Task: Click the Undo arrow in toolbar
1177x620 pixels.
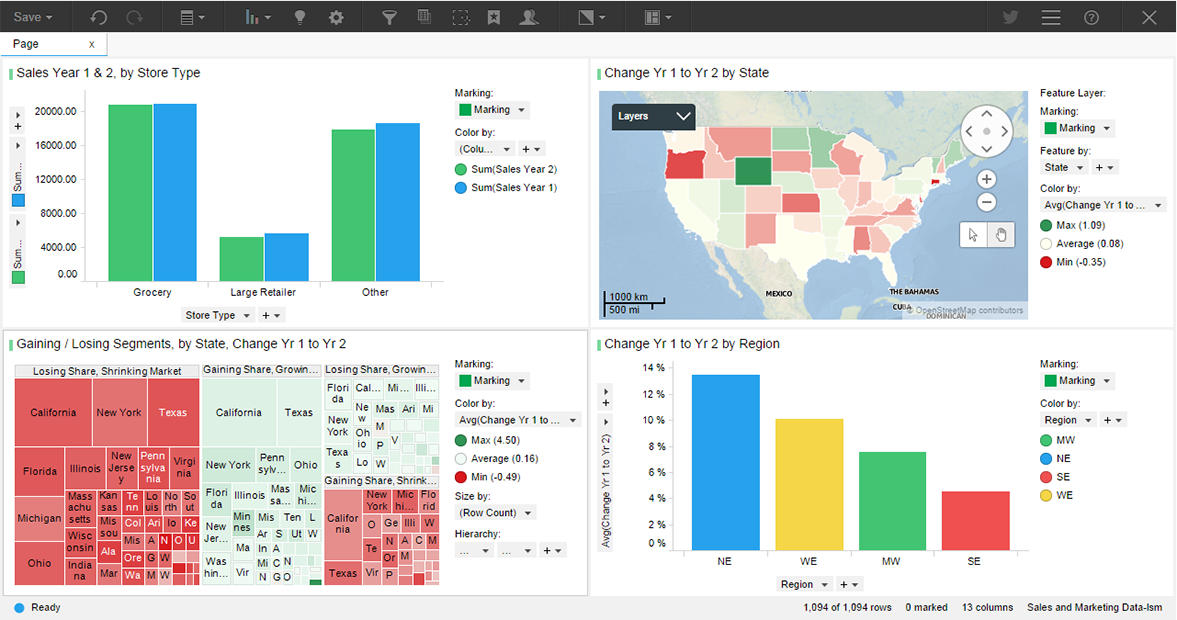Action: [x=98, y=17]
